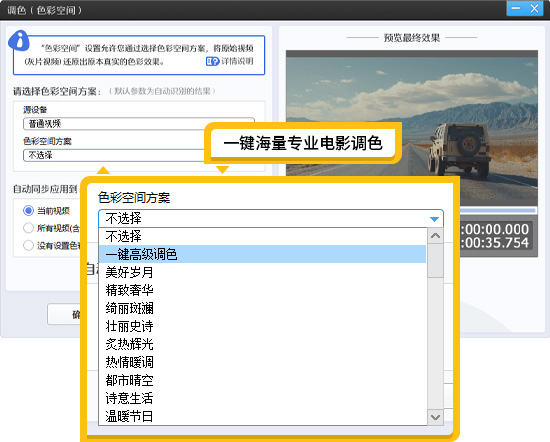Click the dropdown list scrollbar thumb
Screen dimensions: 550x442
(x=435, y=260)
